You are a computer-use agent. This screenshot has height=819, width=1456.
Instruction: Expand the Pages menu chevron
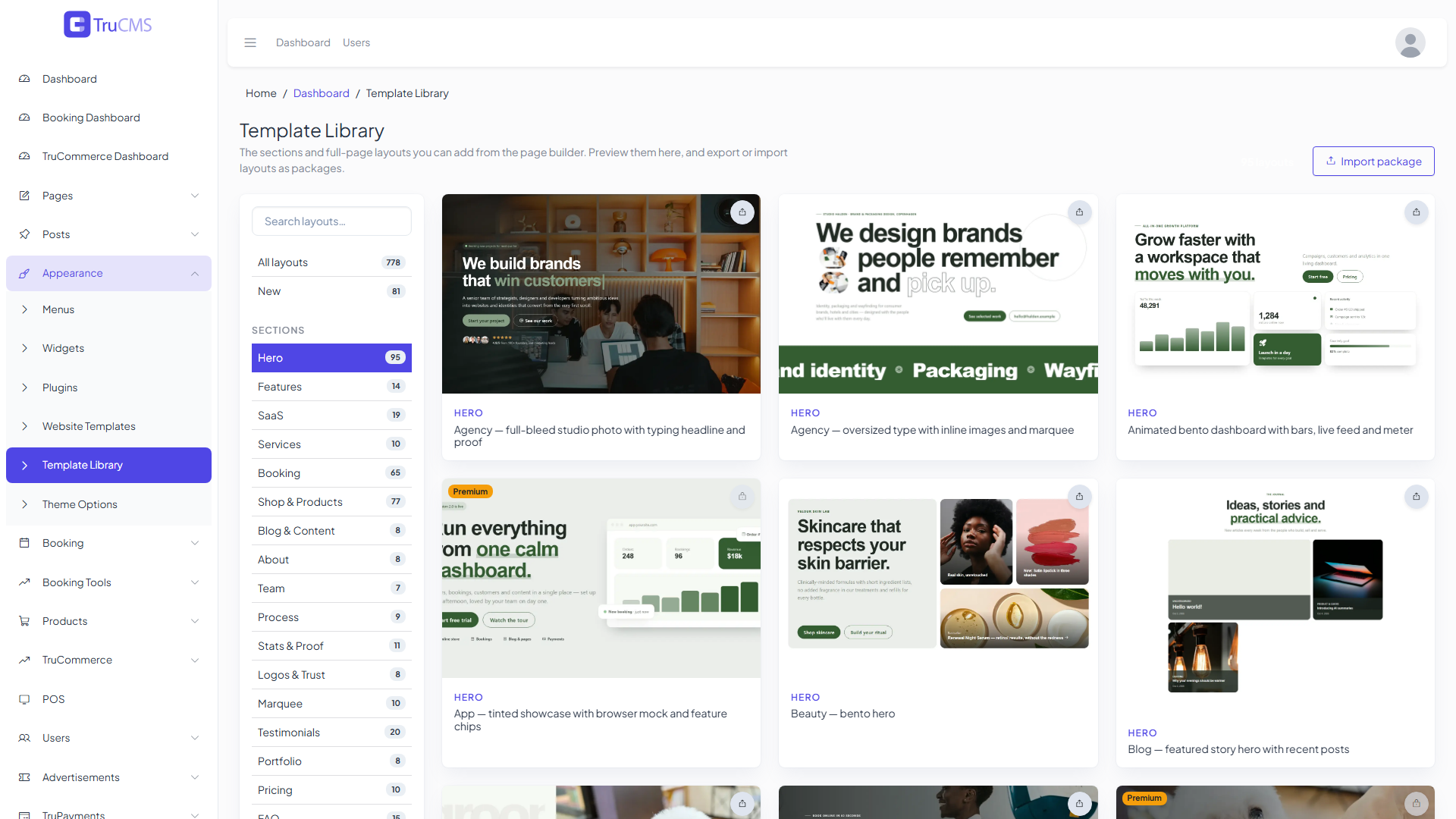tap(195, 196)
